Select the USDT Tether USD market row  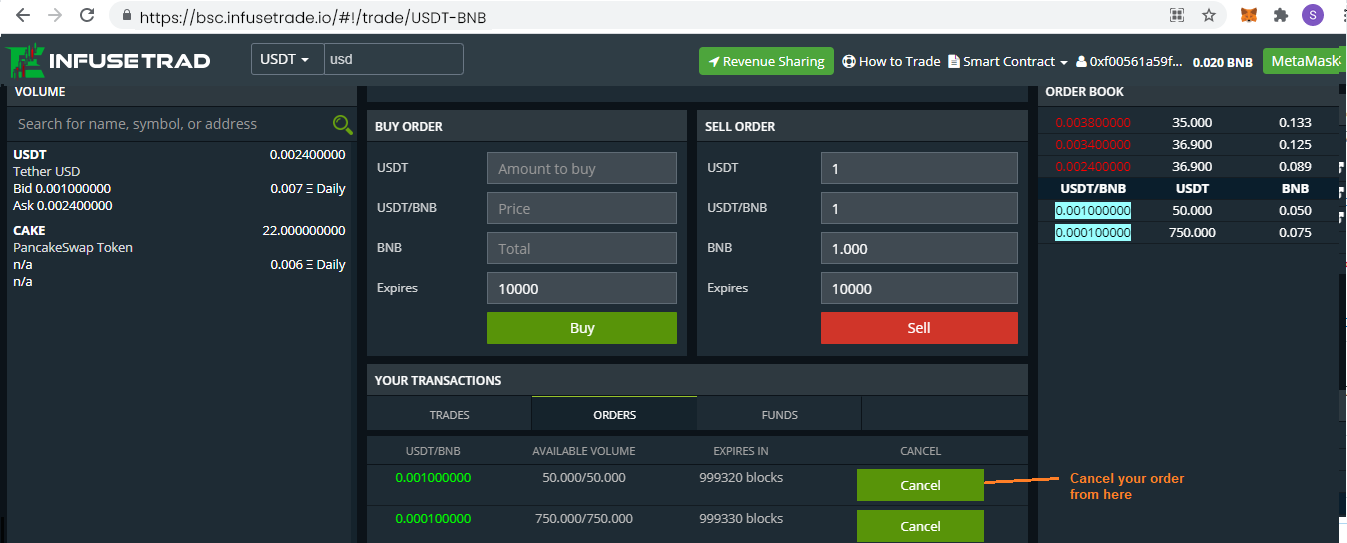(x=180, y=180)
